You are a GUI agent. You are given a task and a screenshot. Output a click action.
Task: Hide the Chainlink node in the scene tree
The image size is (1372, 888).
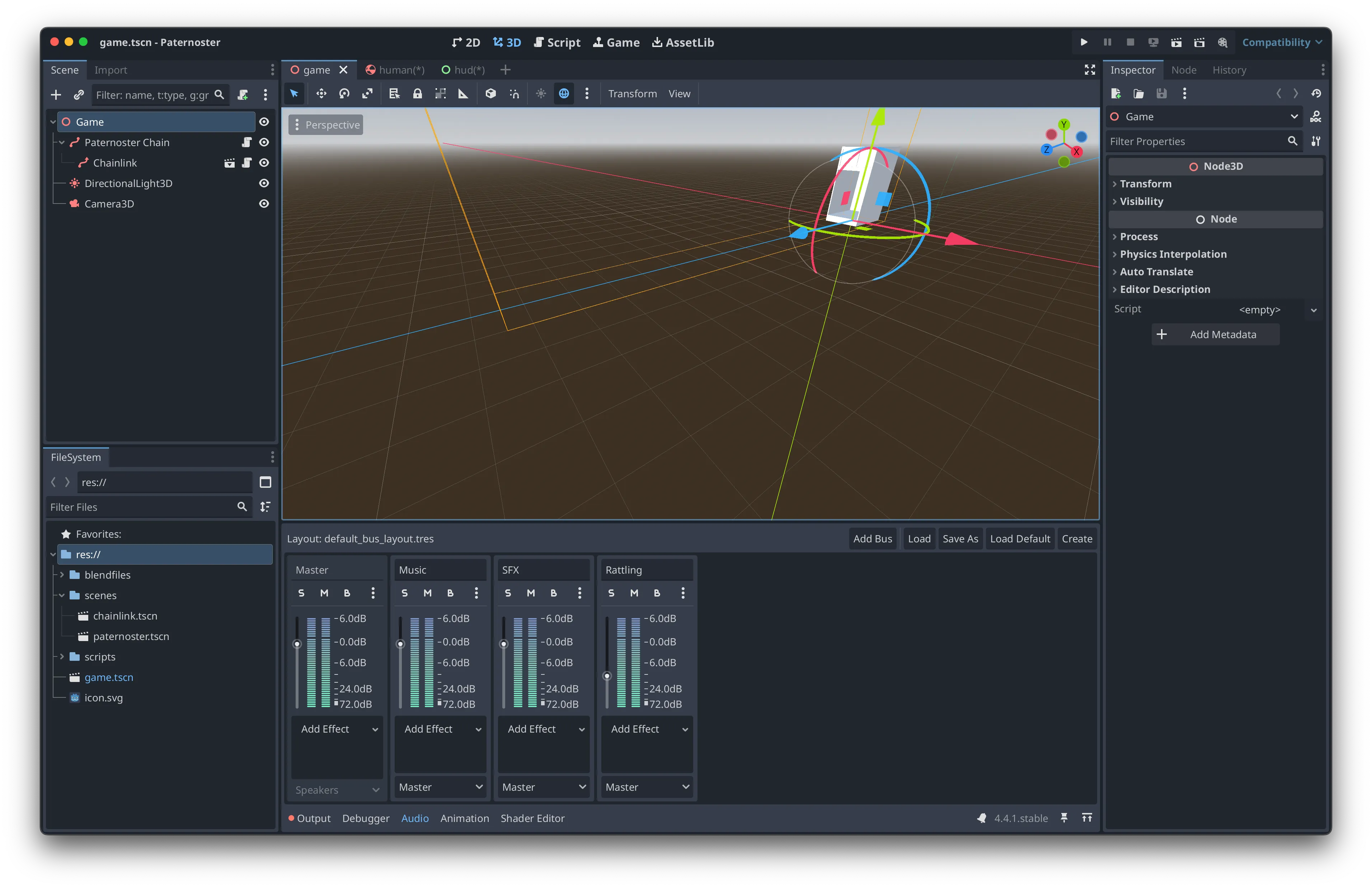click(x=264, y=163)
